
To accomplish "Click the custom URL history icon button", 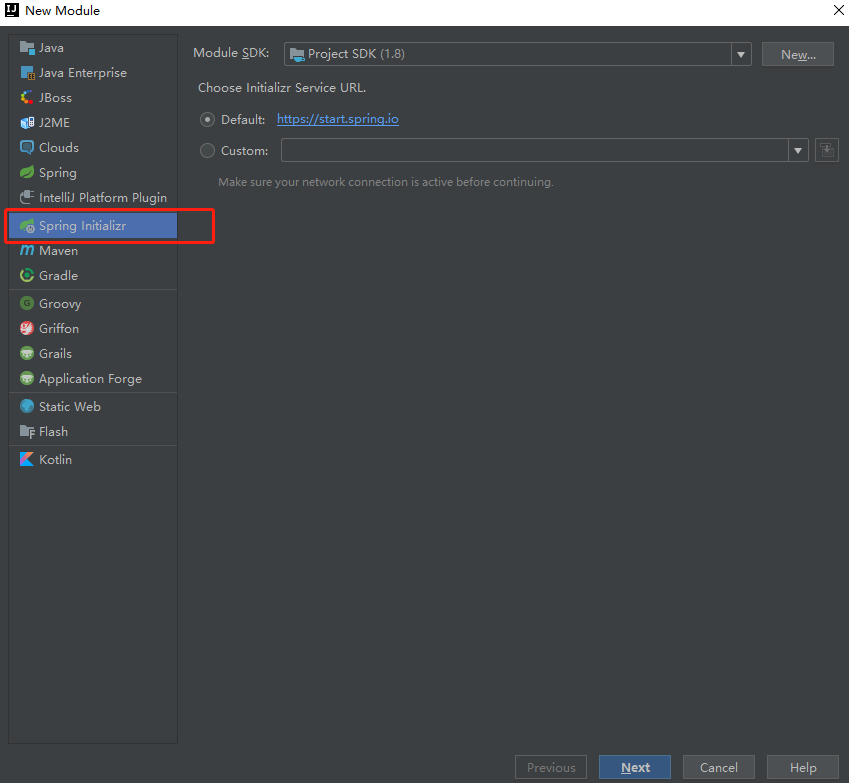I will click(x=827, y=150).
